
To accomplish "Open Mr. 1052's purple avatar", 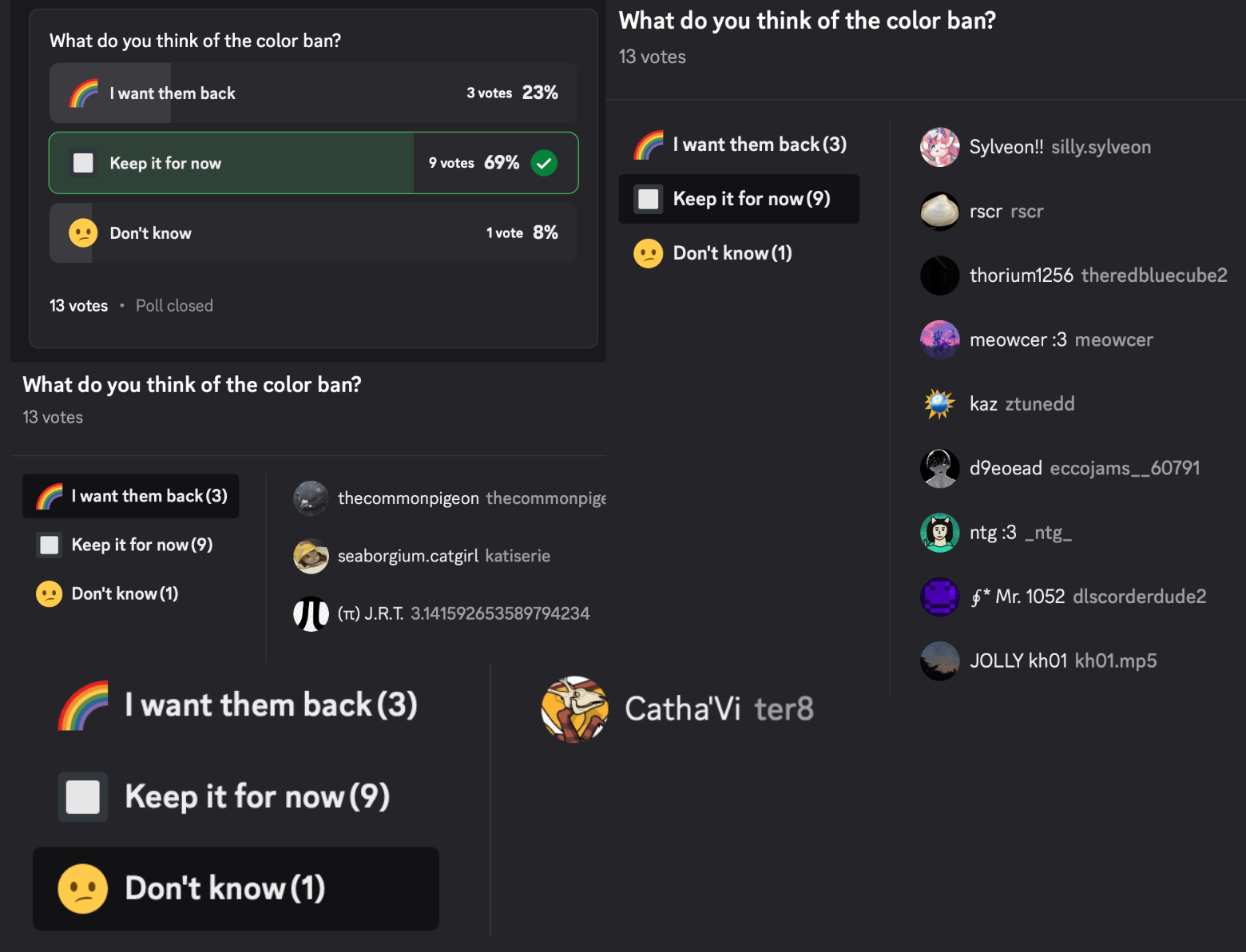I will 939,597.
